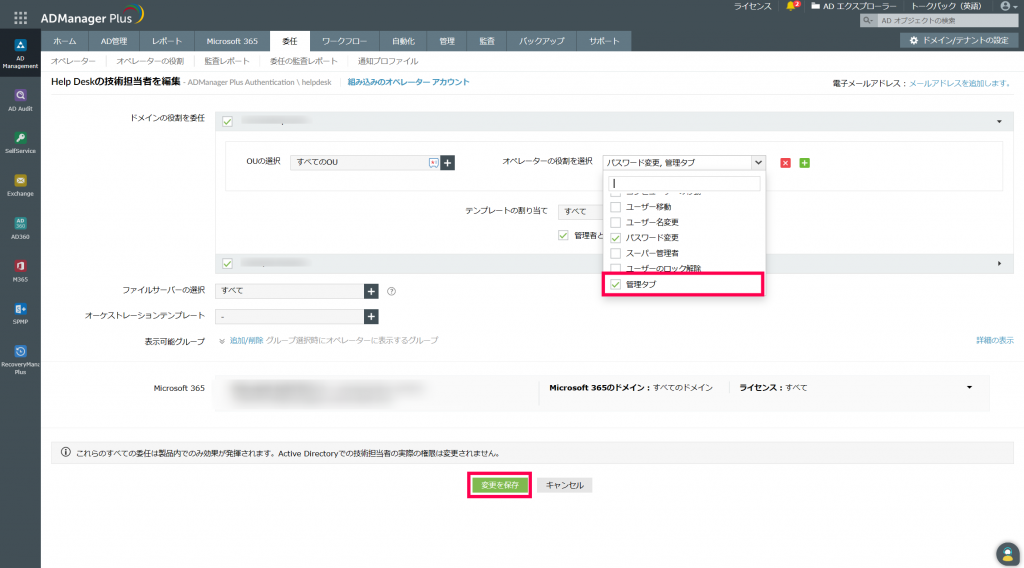Open the レポート tab

(167, 41)
